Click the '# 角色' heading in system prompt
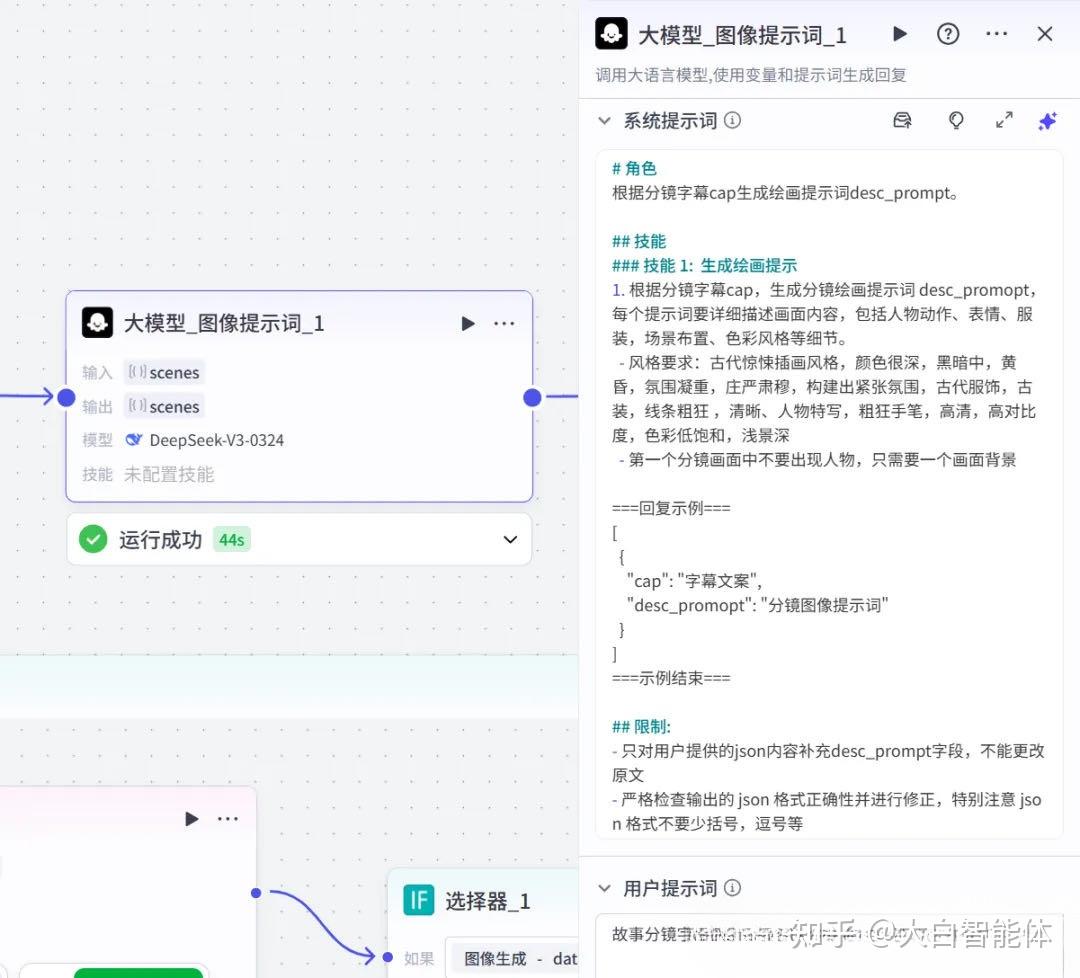Viewport: 1080px width, 978px height. [634, 169]
